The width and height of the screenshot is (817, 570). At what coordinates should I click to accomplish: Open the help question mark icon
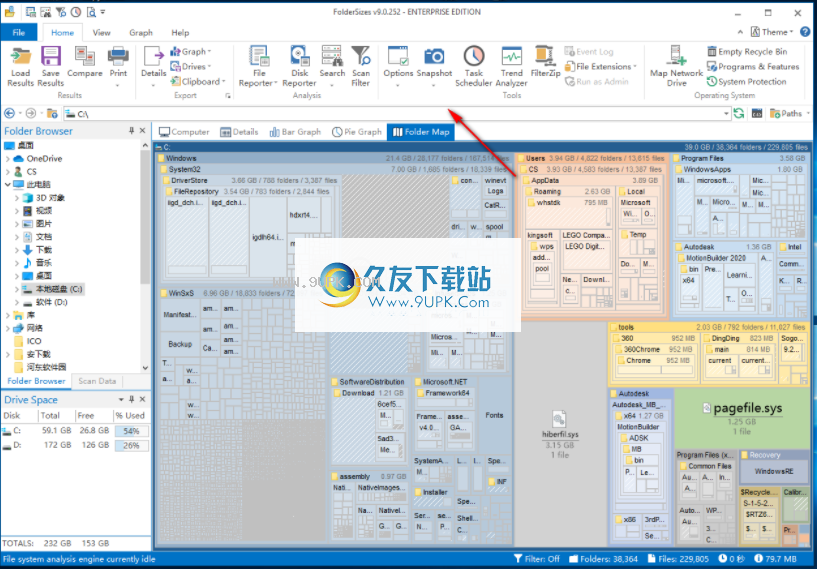click(x=805, y=32)
